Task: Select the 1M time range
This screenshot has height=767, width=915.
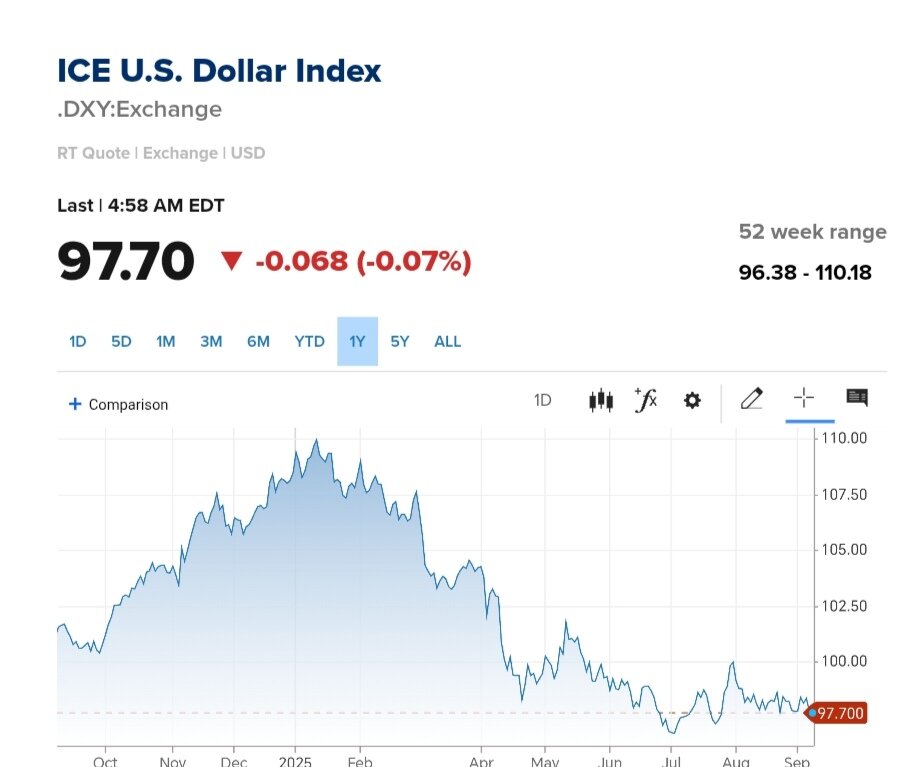Action: (166, 342)
